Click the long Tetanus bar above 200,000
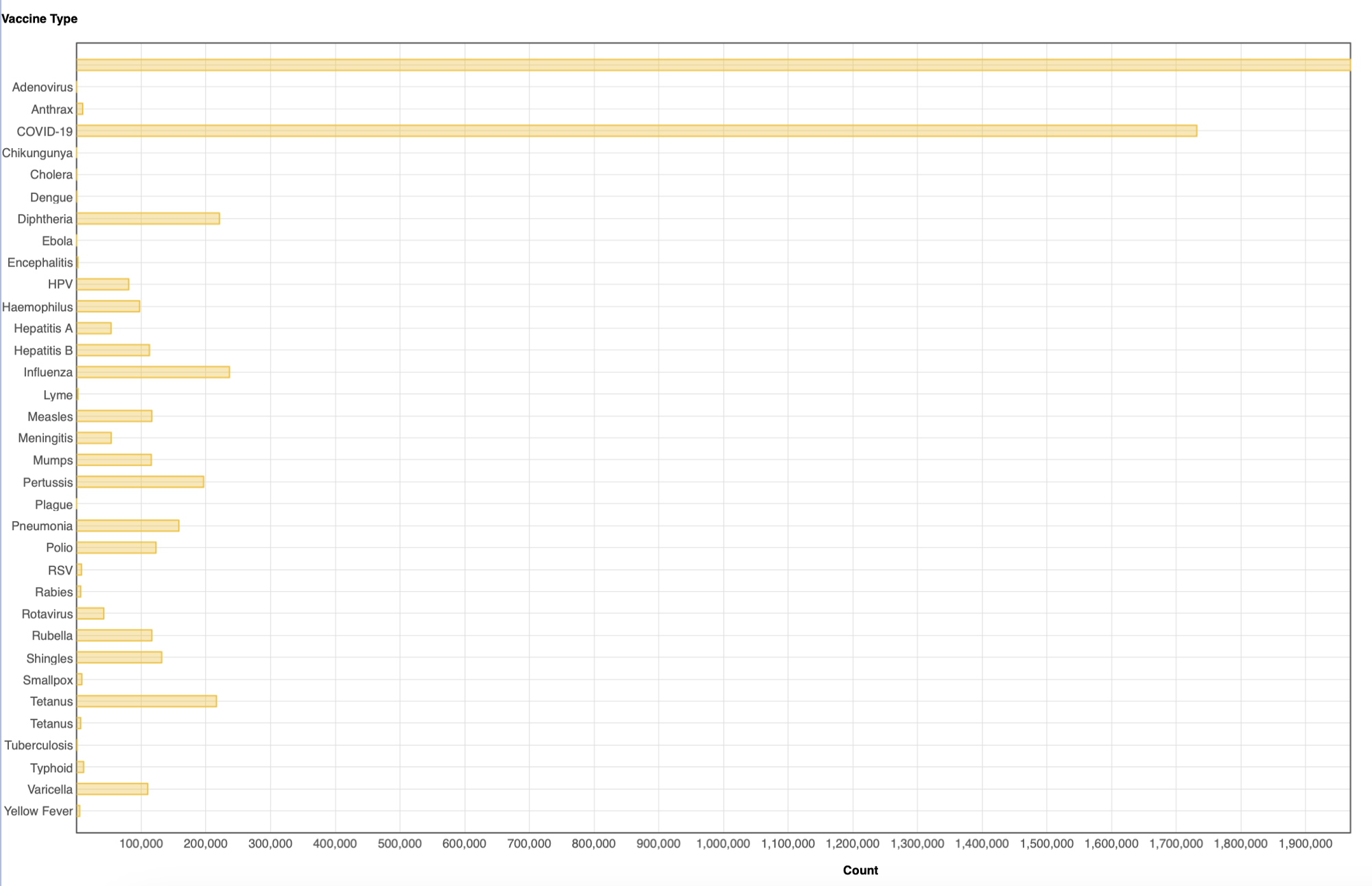The image size is (1372, 886). coord(147,702)
